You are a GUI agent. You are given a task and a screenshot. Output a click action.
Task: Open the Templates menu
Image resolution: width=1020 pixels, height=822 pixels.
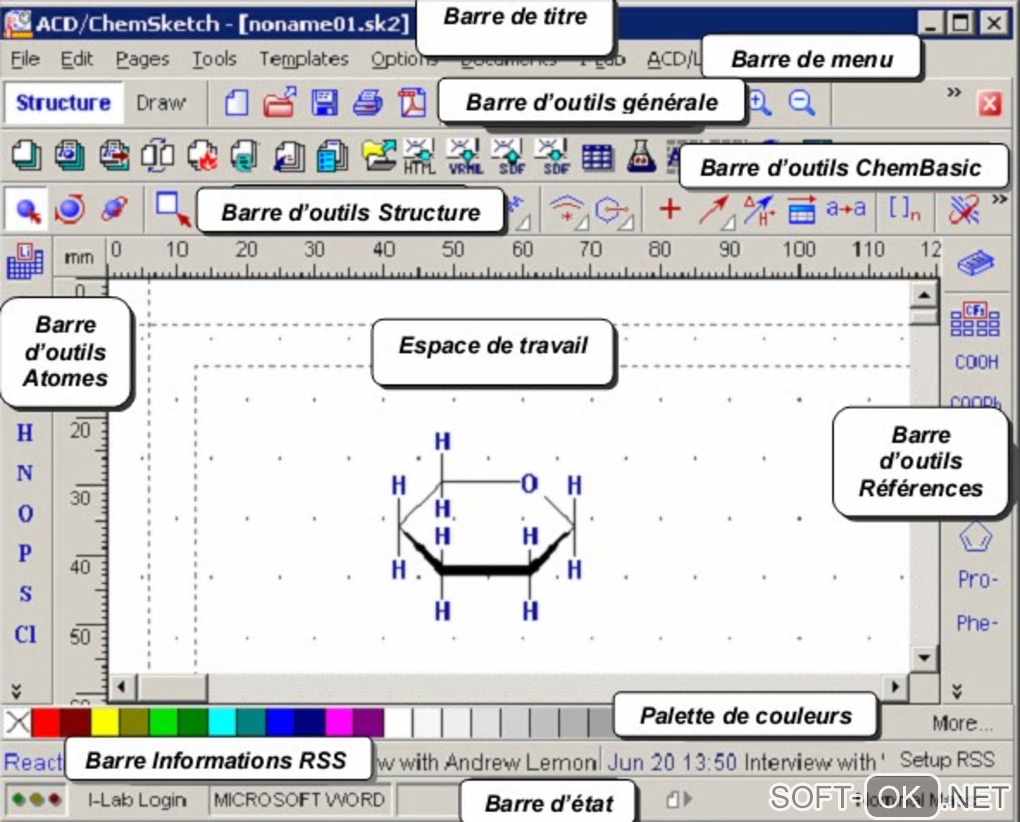304,59
